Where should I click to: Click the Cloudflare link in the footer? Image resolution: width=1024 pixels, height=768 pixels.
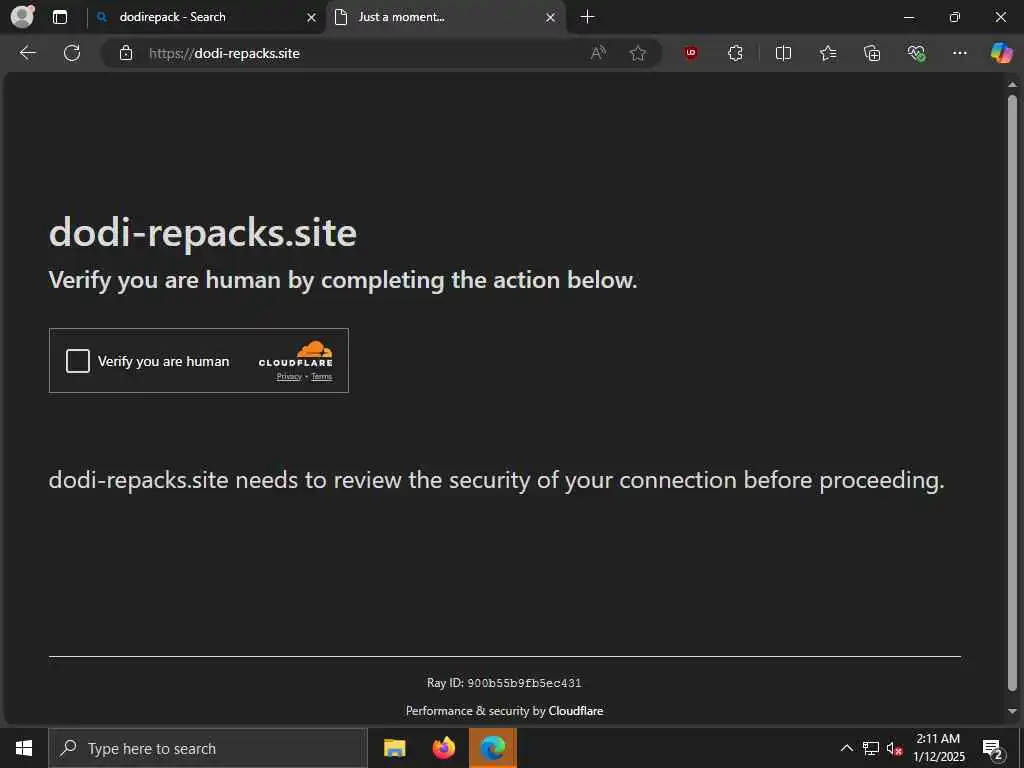(x=576, y=711)
